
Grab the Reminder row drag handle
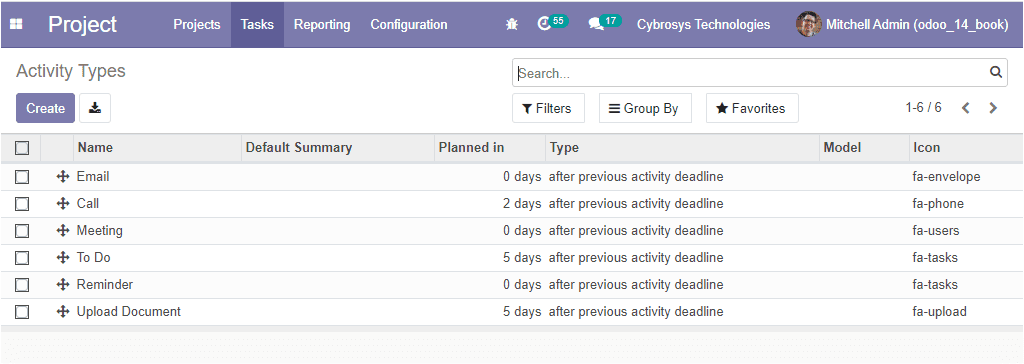pos(63,284)
